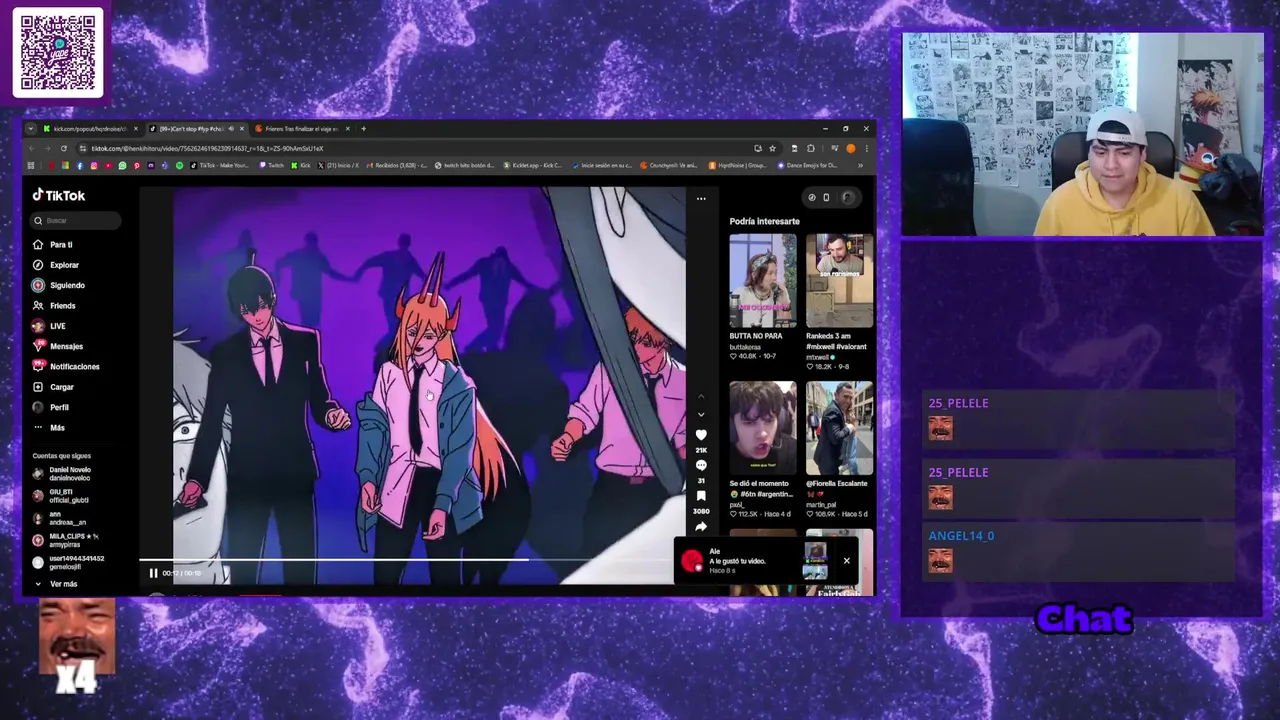The image size is (1280, 720).
Task: Open Fiorella Escalante suggested video
Action: click(x=839, y=428)
